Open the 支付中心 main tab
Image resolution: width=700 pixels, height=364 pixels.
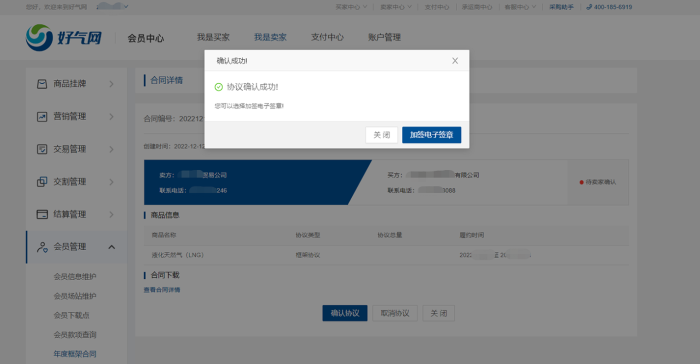pyautogui.click(x=327, y=37)
